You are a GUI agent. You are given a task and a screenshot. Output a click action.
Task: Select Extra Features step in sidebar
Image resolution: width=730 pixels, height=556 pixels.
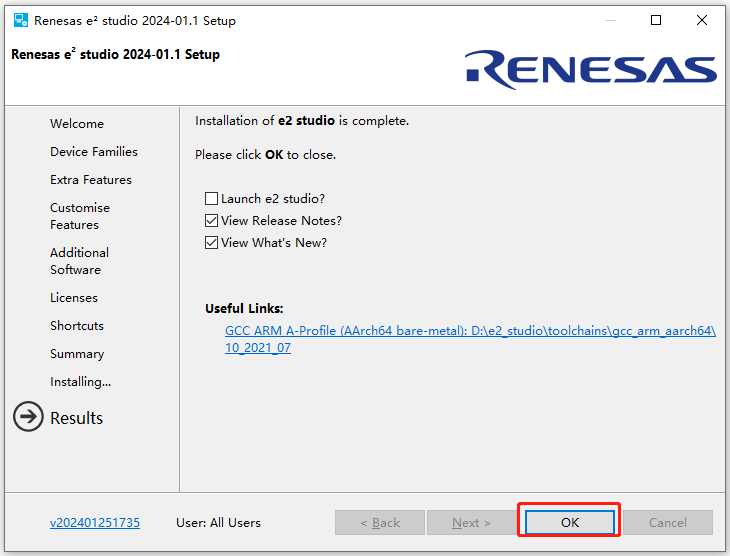click(x=91, y=180)
